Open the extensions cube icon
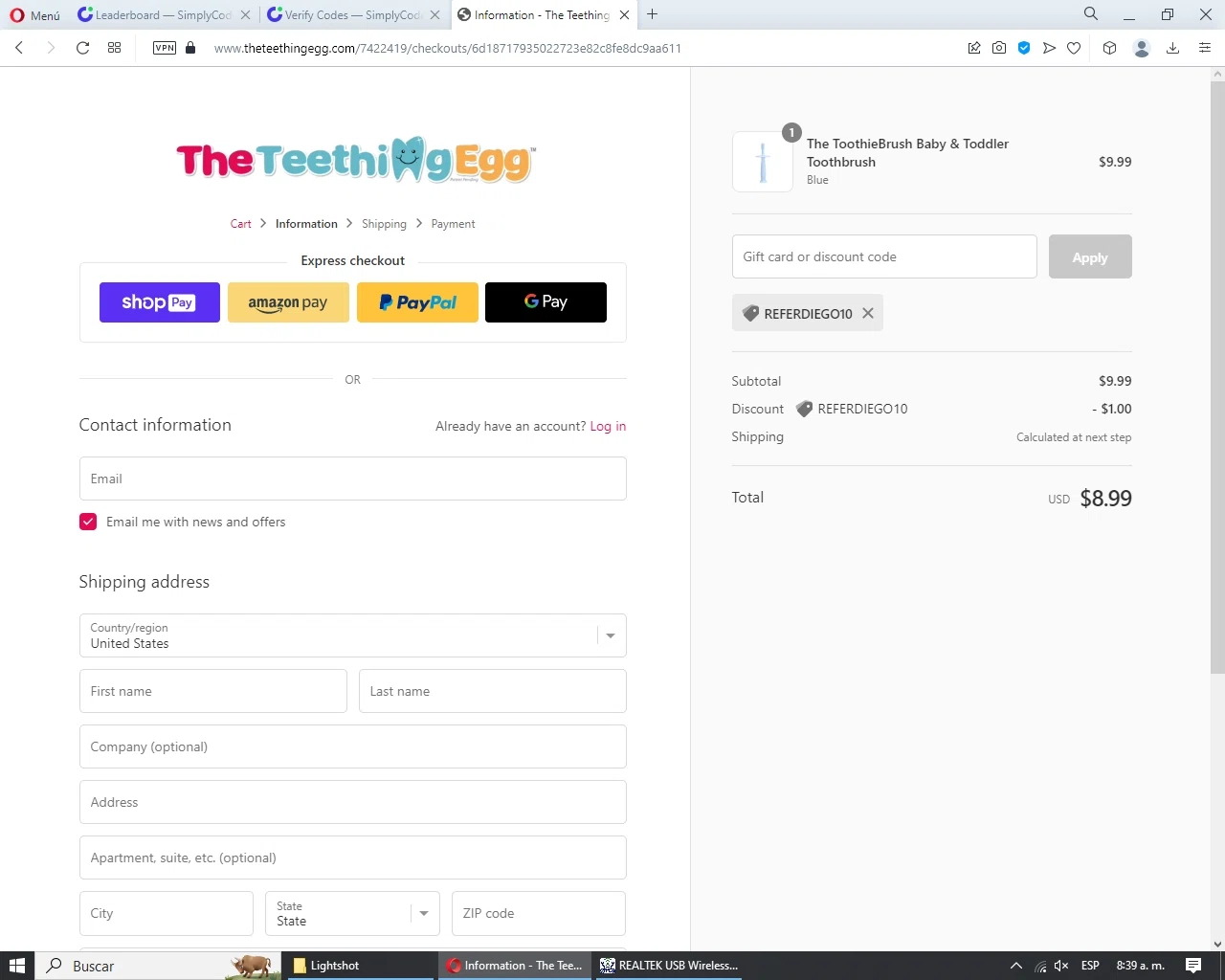The image size is (1225, 980). coord(1110,48)
